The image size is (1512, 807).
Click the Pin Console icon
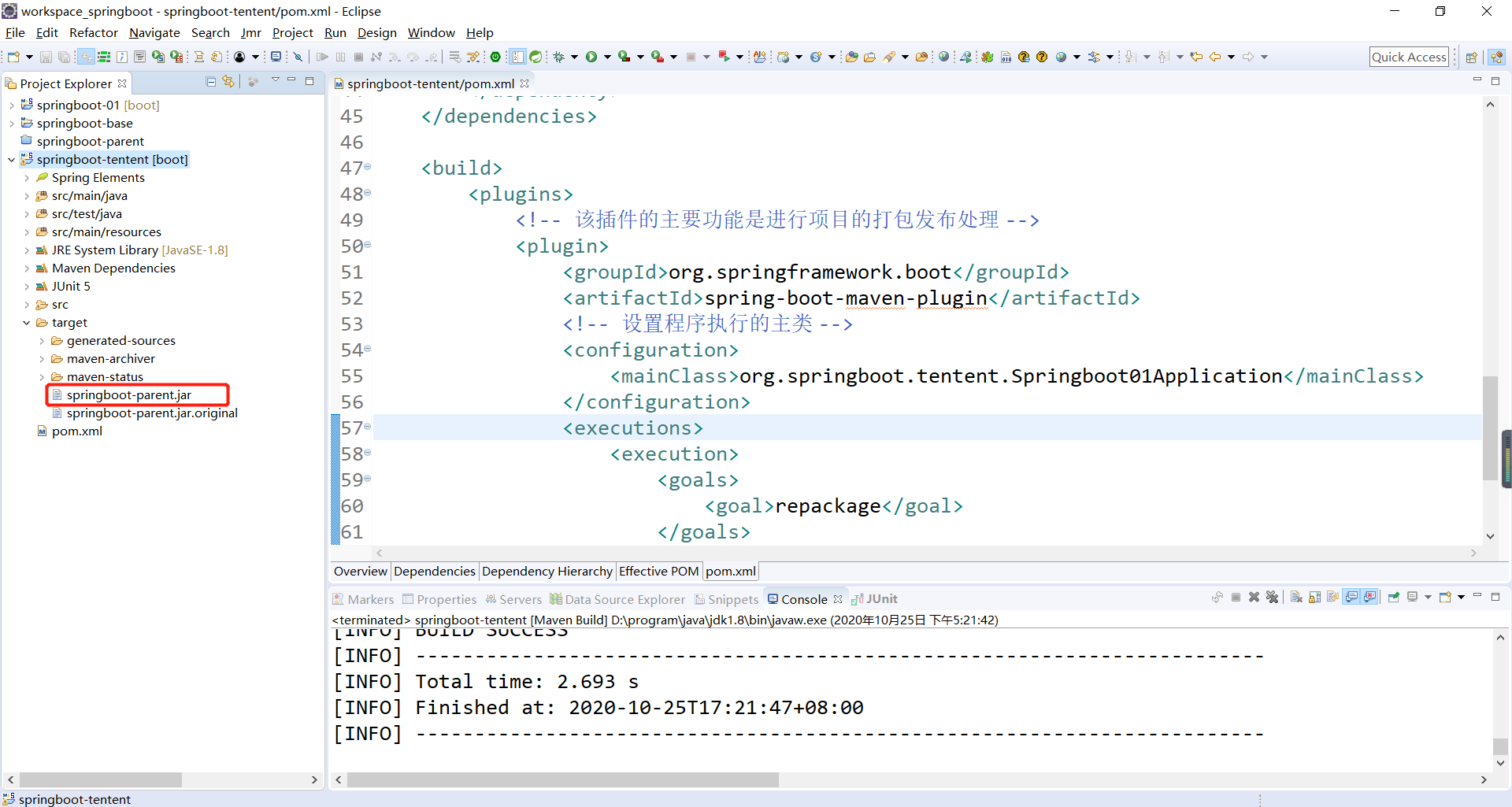pyautogui.click(x=1393, y=597)
